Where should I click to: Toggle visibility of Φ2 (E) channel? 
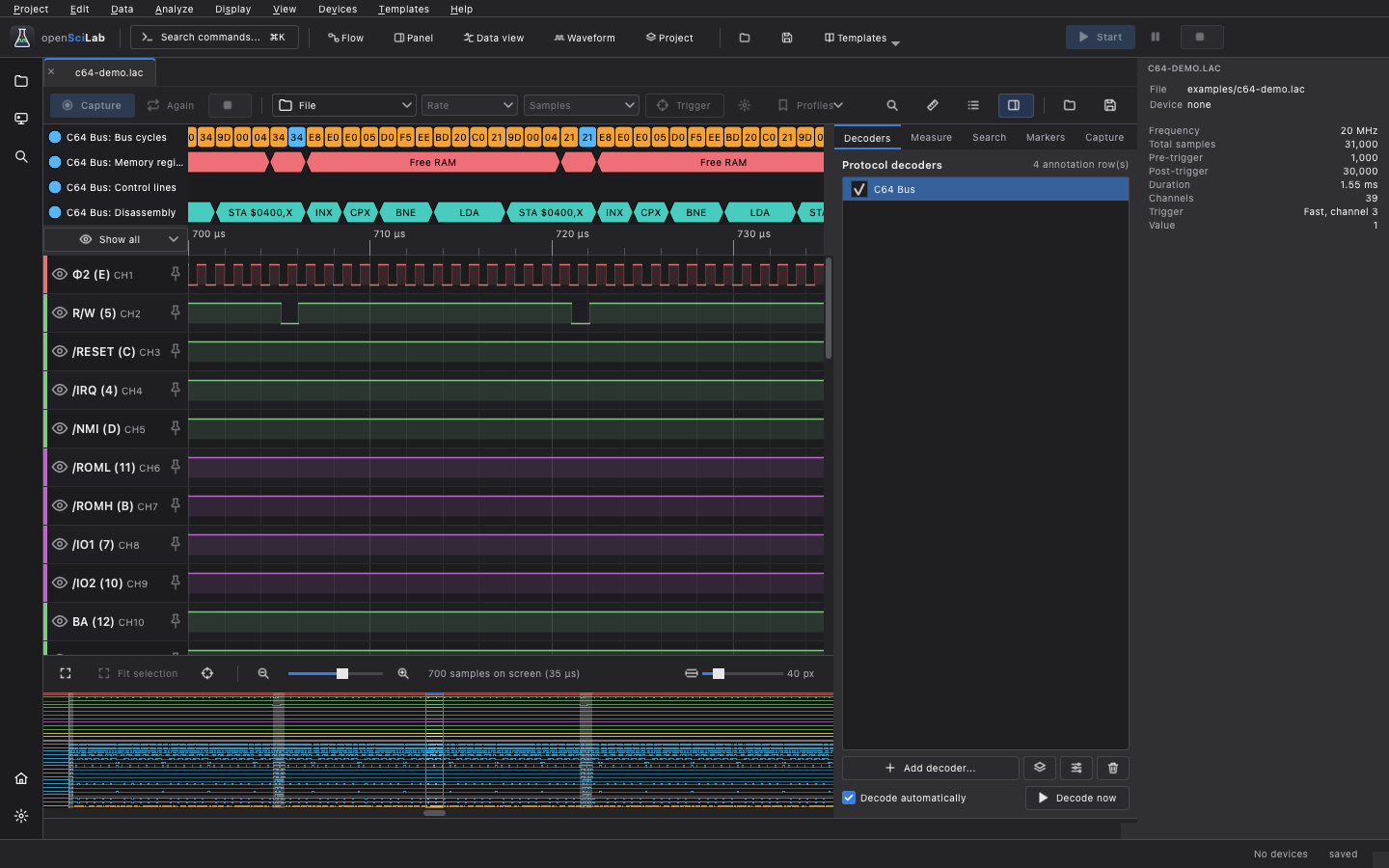tap(60, 274)
